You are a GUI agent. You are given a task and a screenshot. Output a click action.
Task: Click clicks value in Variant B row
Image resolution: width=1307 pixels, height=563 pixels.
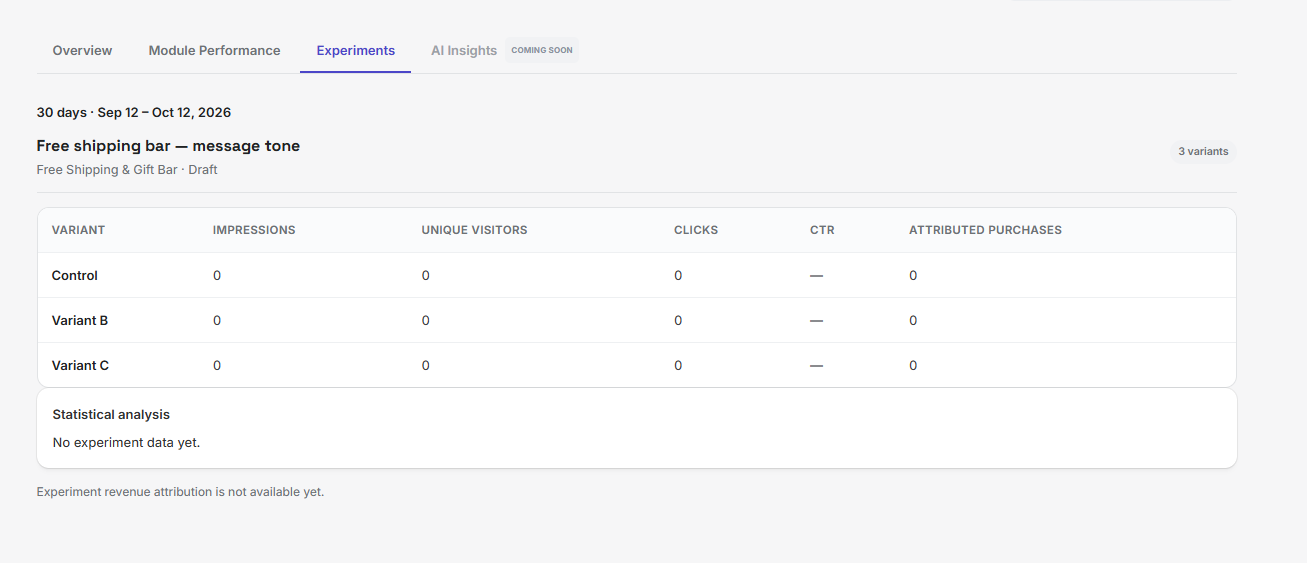678,320
